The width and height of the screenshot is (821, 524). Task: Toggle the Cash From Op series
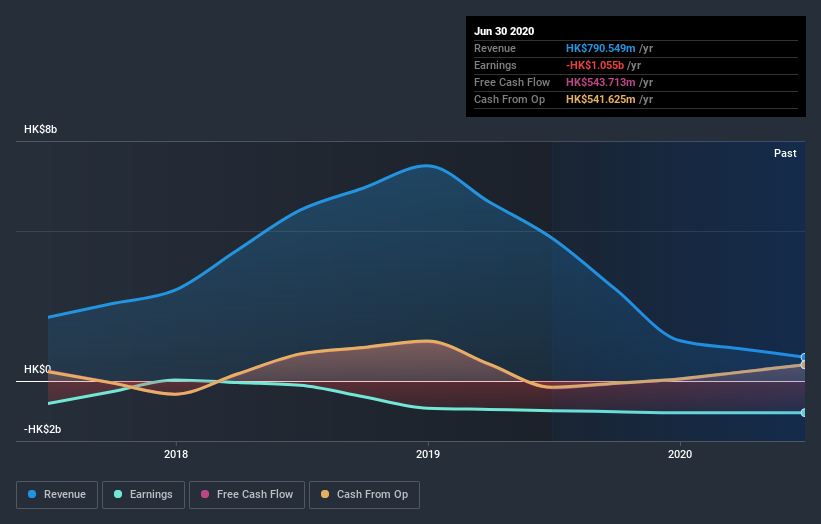pyautogui.click(x=364, y=495)
